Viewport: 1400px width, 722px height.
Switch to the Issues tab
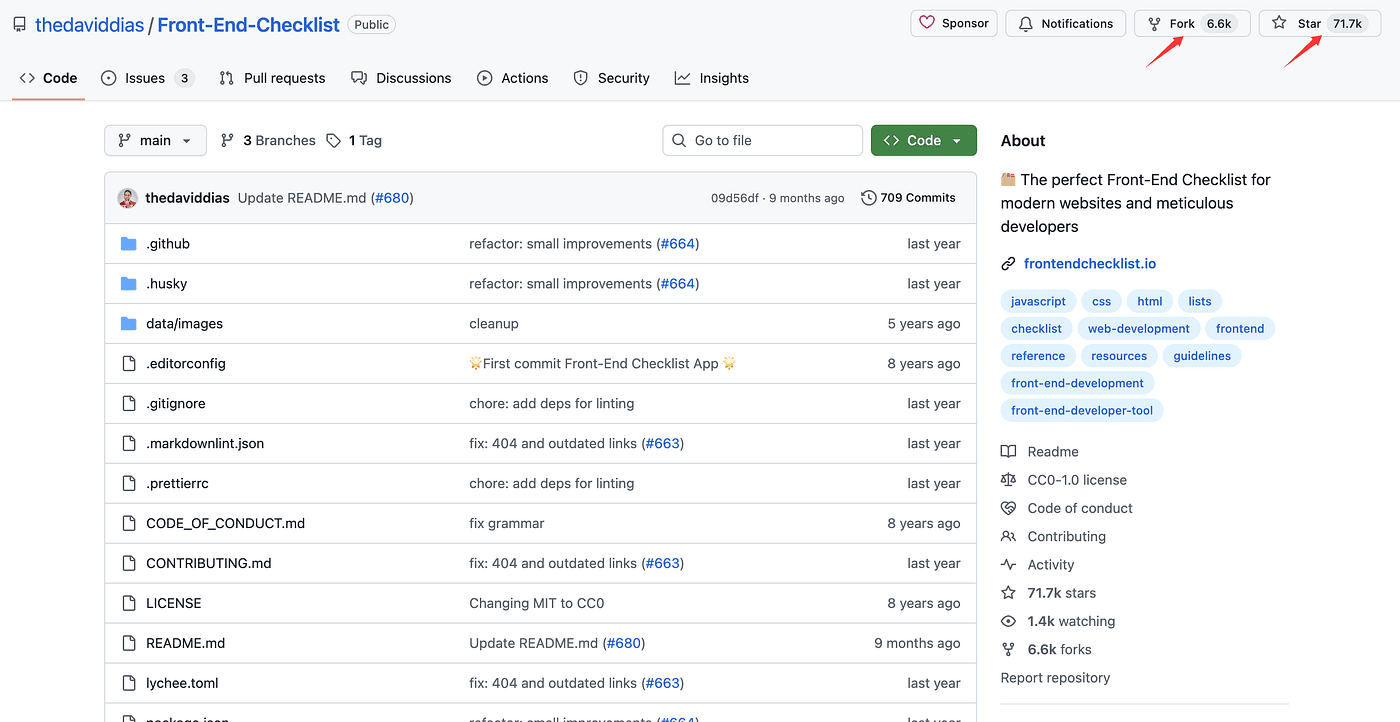coord(145,78)
